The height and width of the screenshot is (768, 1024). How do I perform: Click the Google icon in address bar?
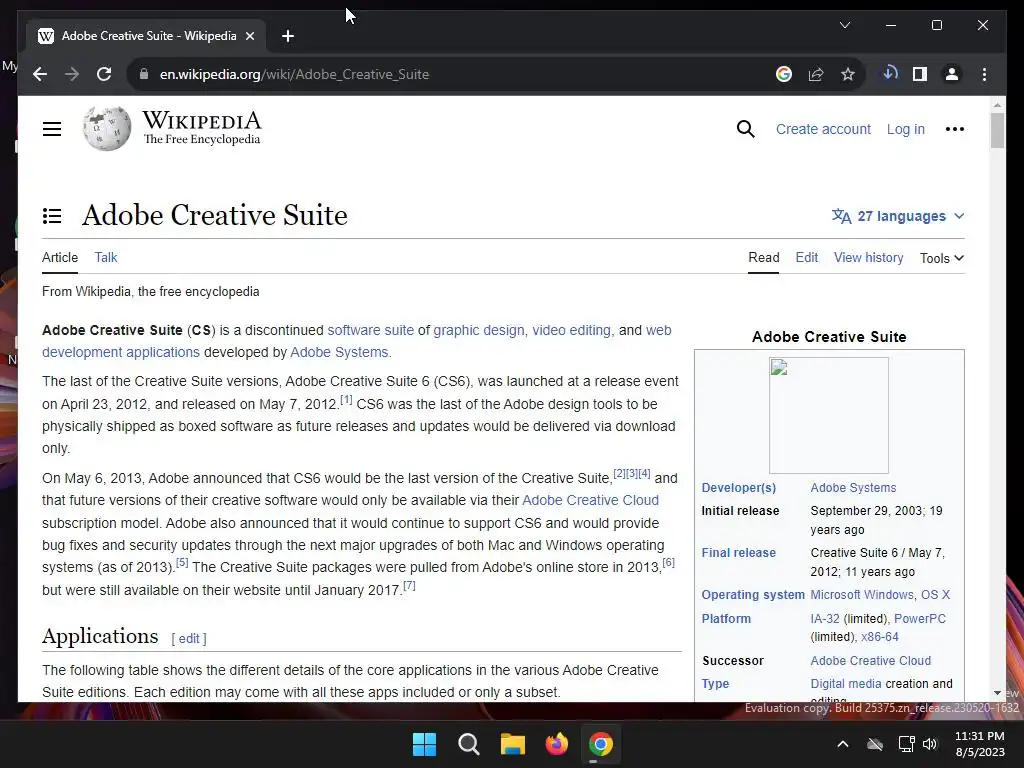pos(784,74)
